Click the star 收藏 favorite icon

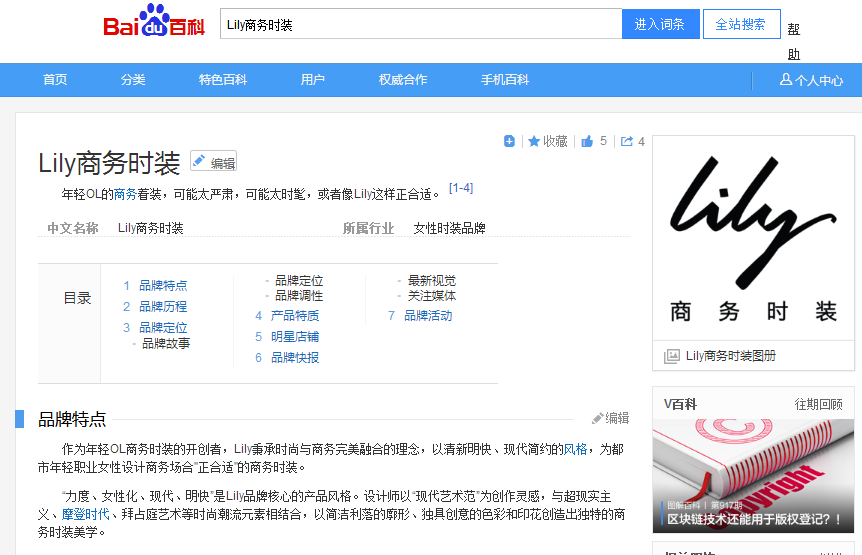[534, 141]
